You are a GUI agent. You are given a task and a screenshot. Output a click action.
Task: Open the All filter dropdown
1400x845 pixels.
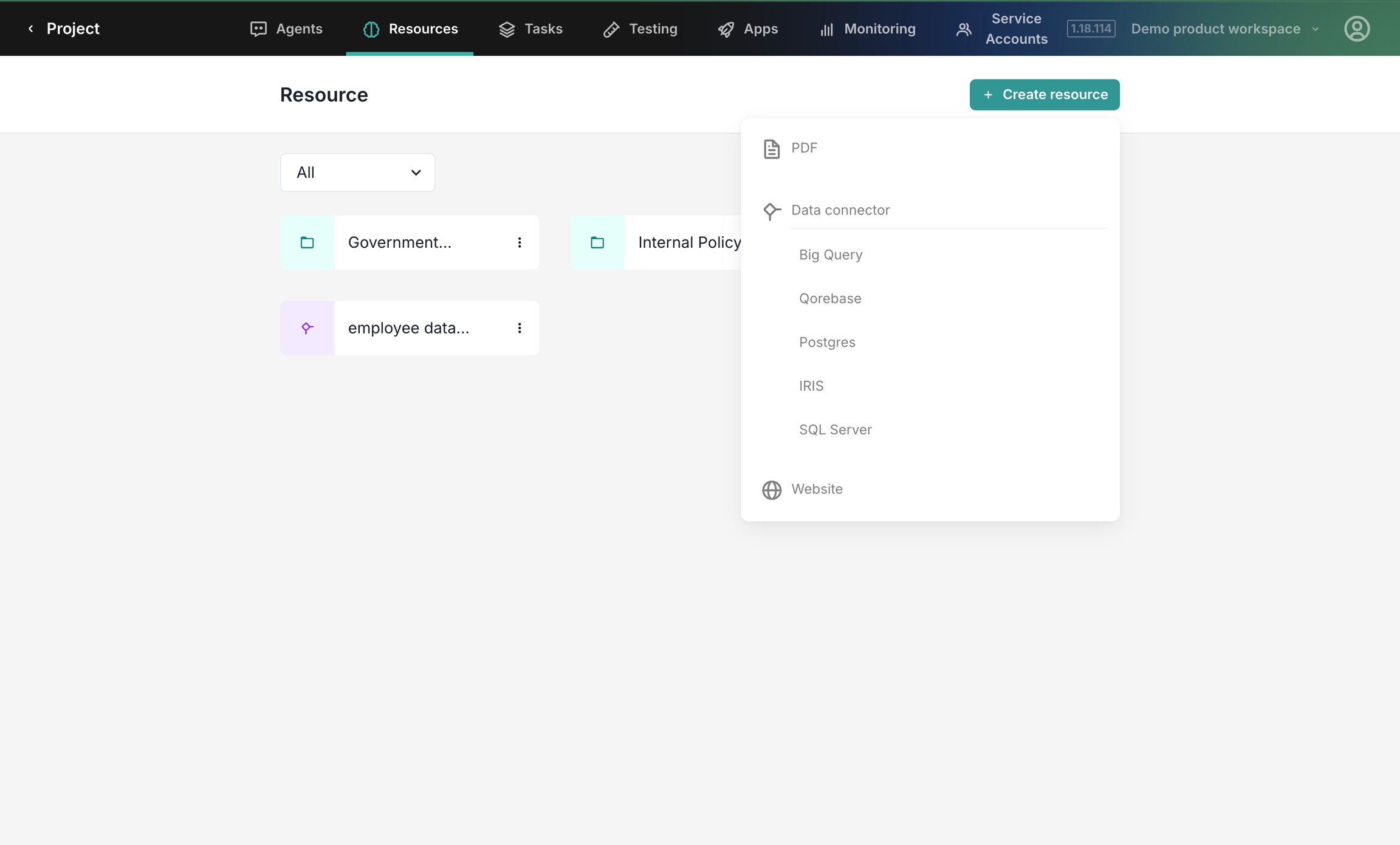point(357,173)
